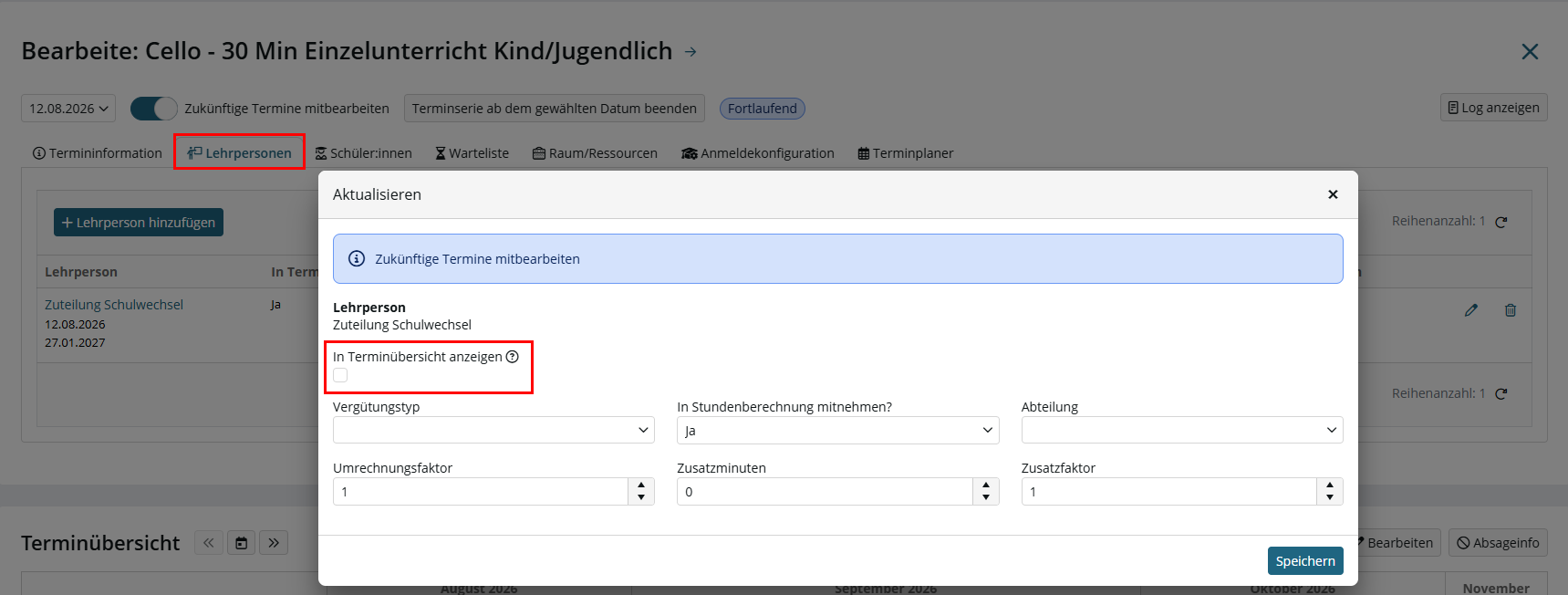
Task: Click the upper table refresh icon
Action: pyautogui.click(x=1501, y=222)
